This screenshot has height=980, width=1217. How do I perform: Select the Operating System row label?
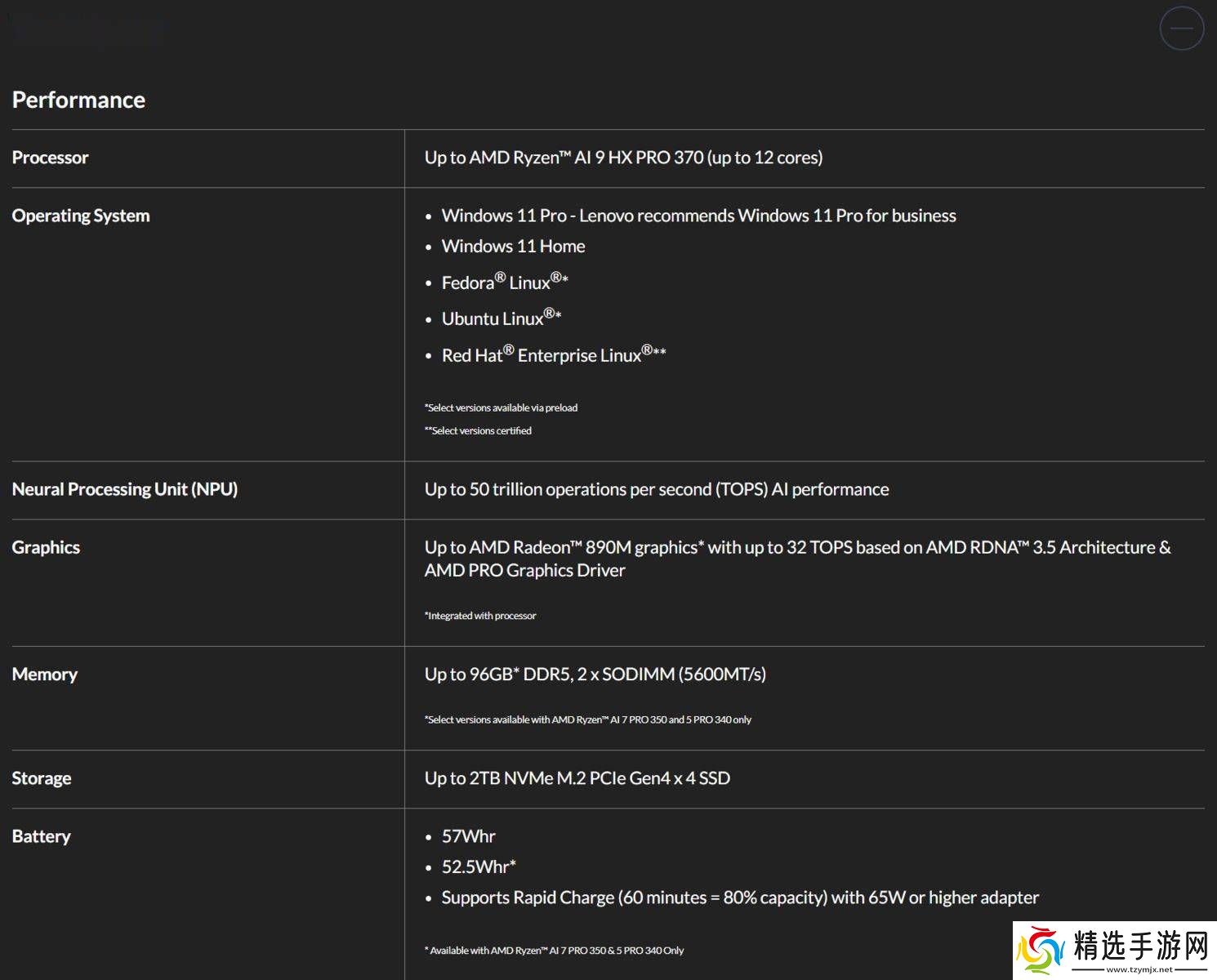(81, 216)
